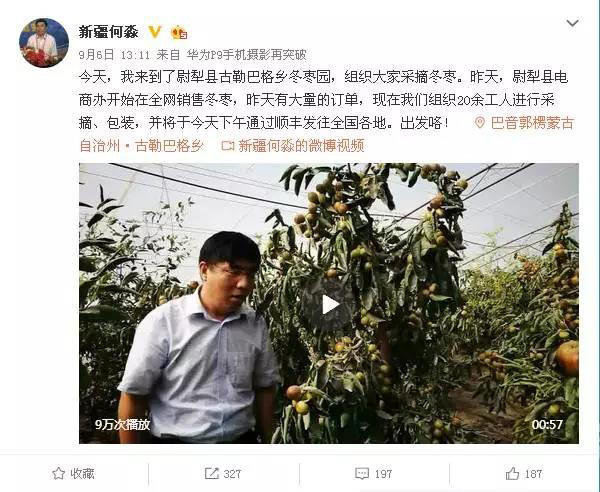The image size is (600, 492).
Task: Click the repost share icon
Action: (x=212, y=474)
